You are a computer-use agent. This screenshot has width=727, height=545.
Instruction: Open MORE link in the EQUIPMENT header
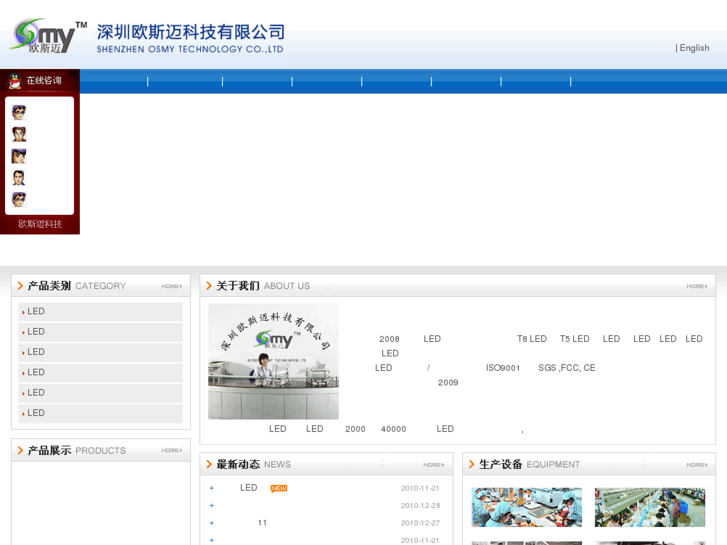coord(697,465)
